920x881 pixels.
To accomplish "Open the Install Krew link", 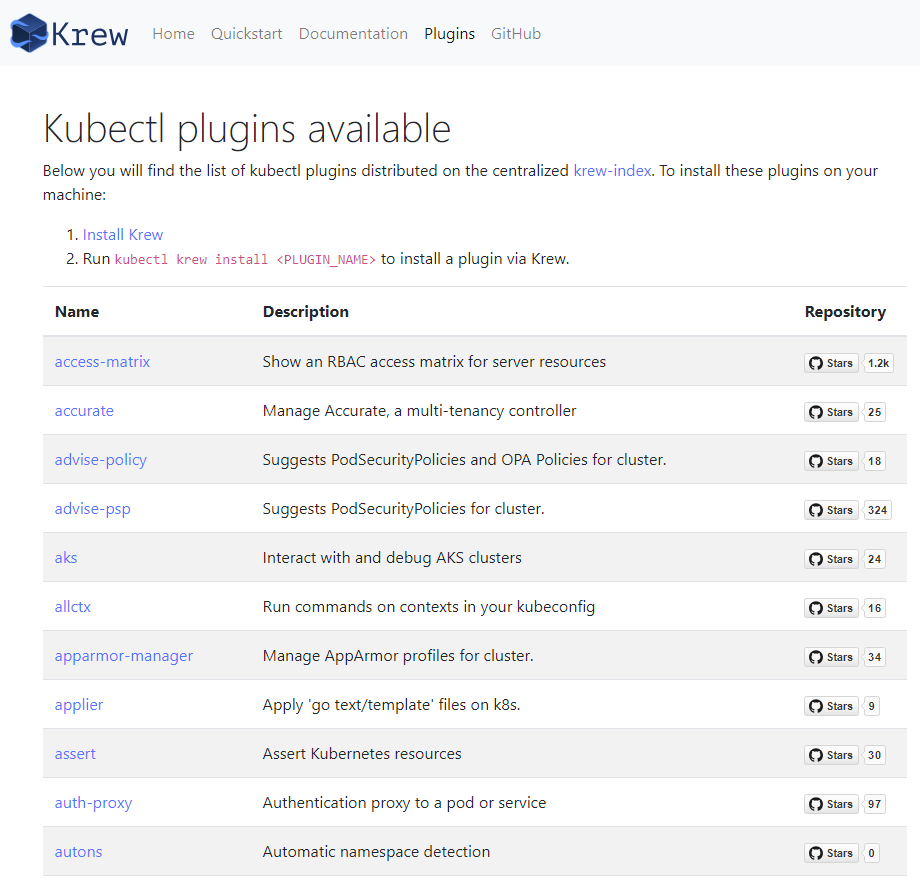I will pyautogui.click(x=123, y=235).
